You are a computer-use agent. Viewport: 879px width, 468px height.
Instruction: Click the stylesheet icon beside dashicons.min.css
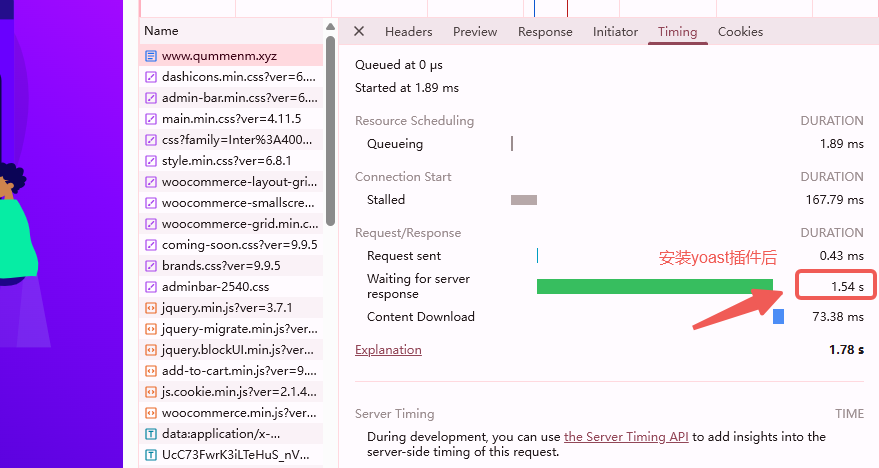pyautogui.click(x=151, y=77)
